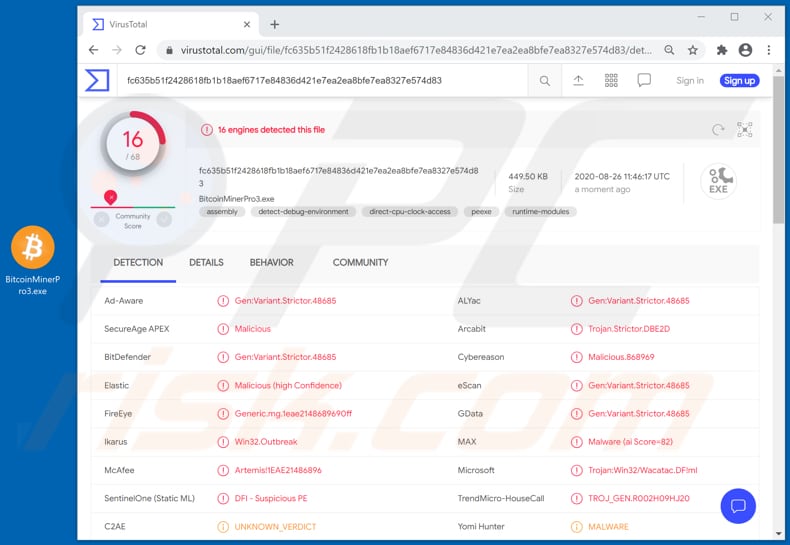
Task: Click the TROJ_GEN.R002H09HJ20 result
Action: click(x=639, y=498)
